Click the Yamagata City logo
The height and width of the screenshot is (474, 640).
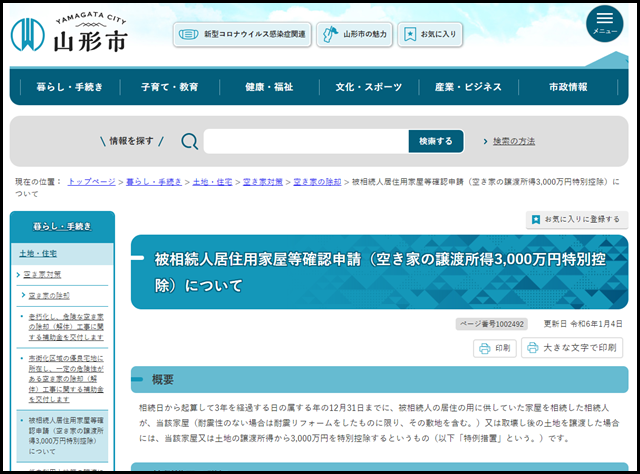click(x=69, y=34)
